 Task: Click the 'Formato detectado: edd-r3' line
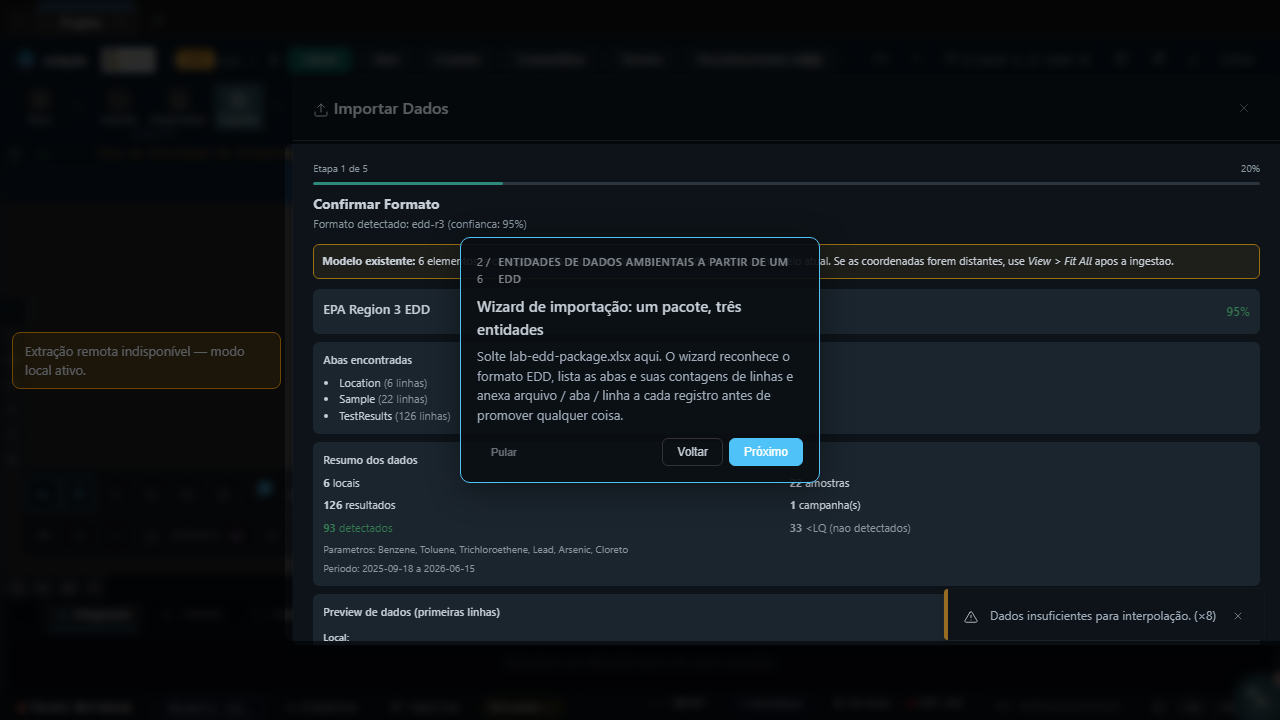420,224
